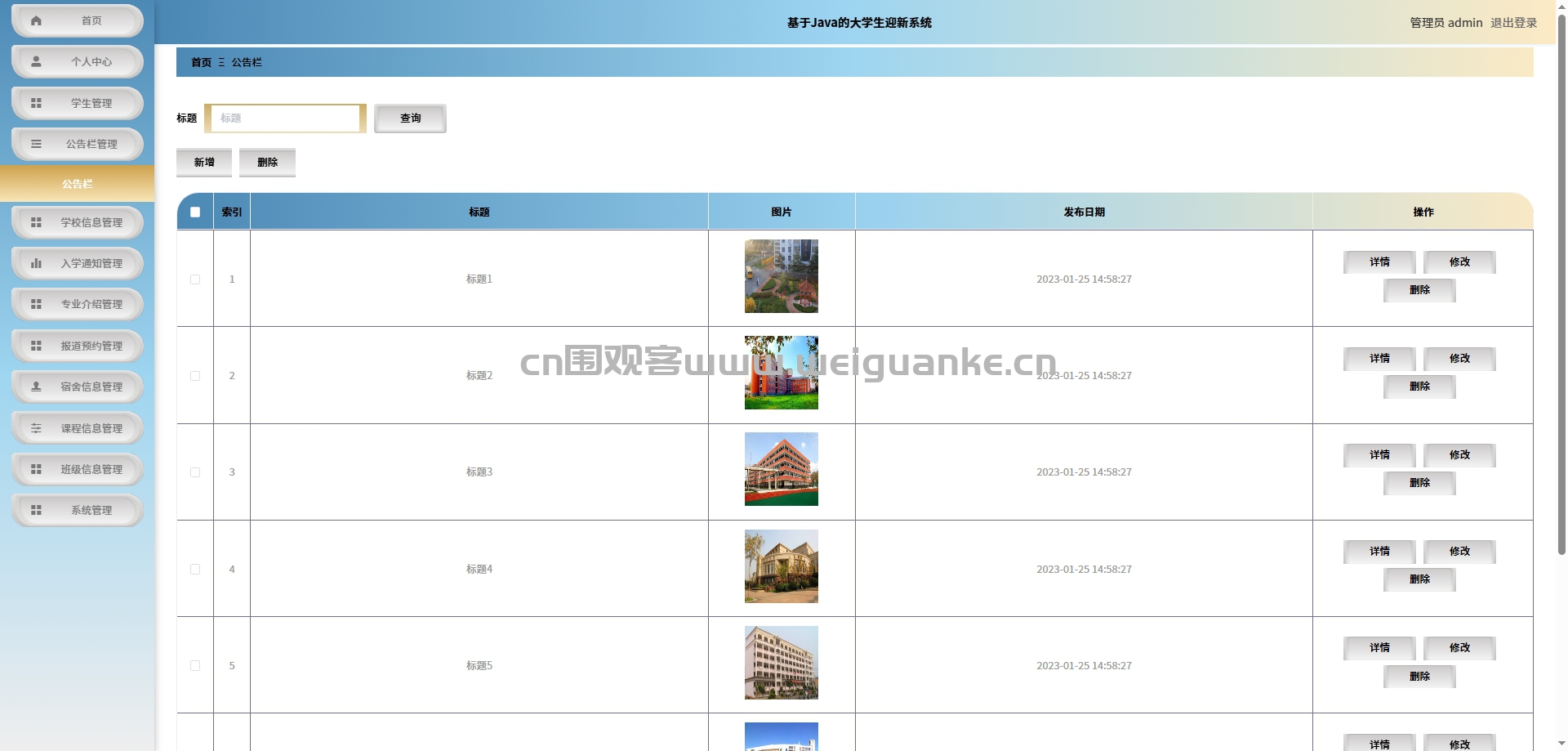Open 详情 for row 标题1

(1379, 262)
